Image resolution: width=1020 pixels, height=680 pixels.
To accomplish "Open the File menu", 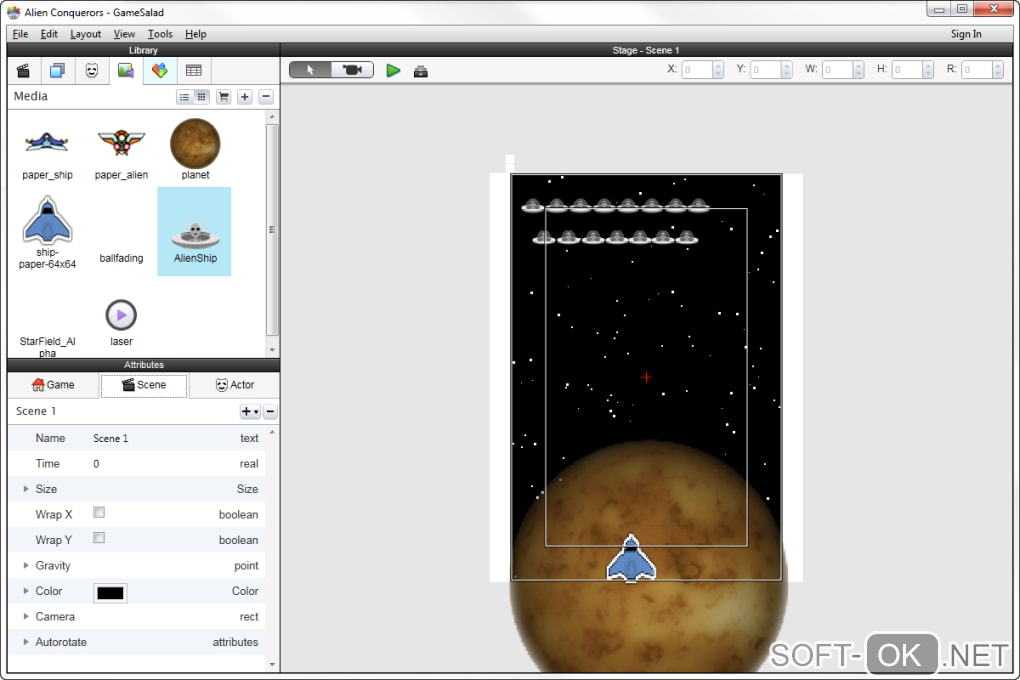I will [20, 34].
